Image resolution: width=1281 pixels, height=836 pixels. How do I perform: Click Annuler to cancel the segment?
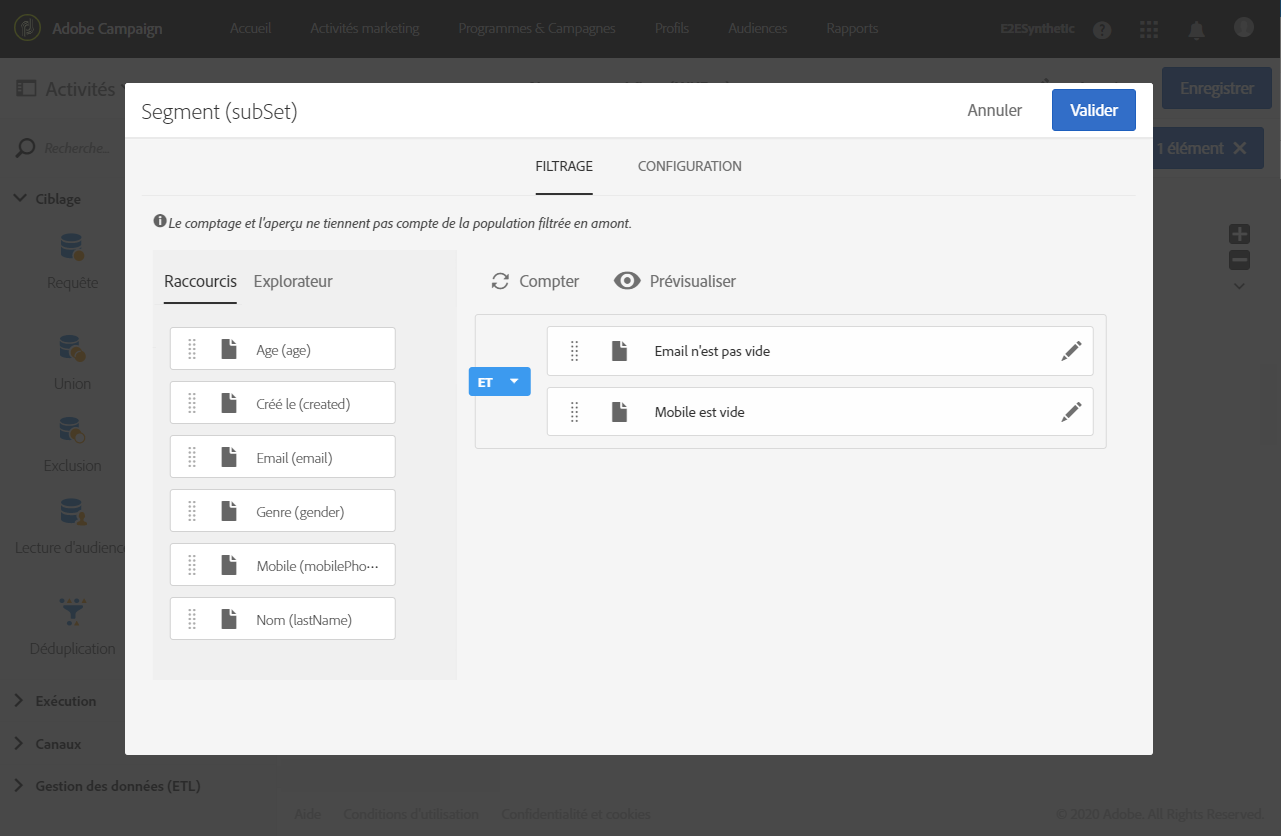click(995, 110)
